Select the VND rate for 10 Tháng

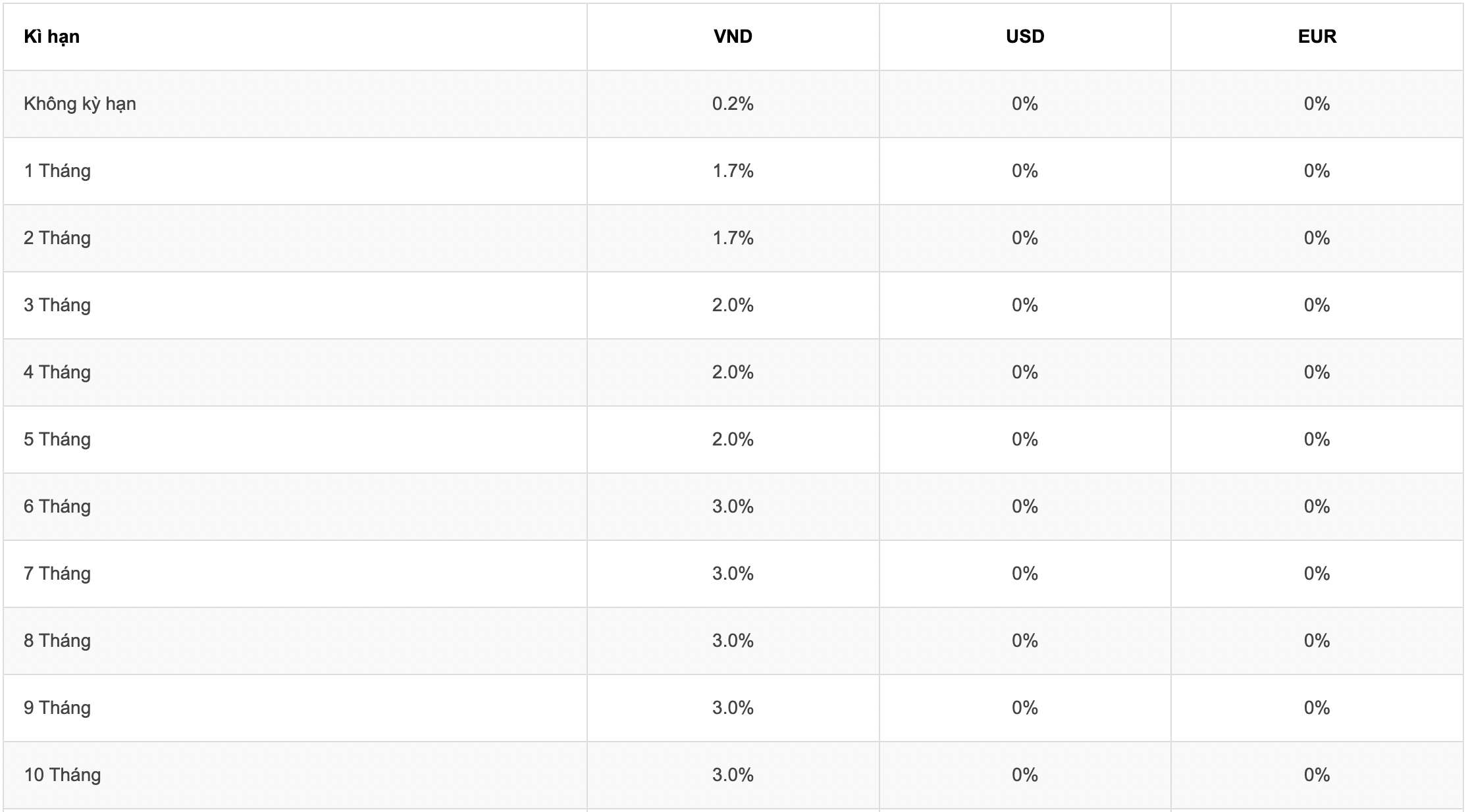tap(733, 775)
